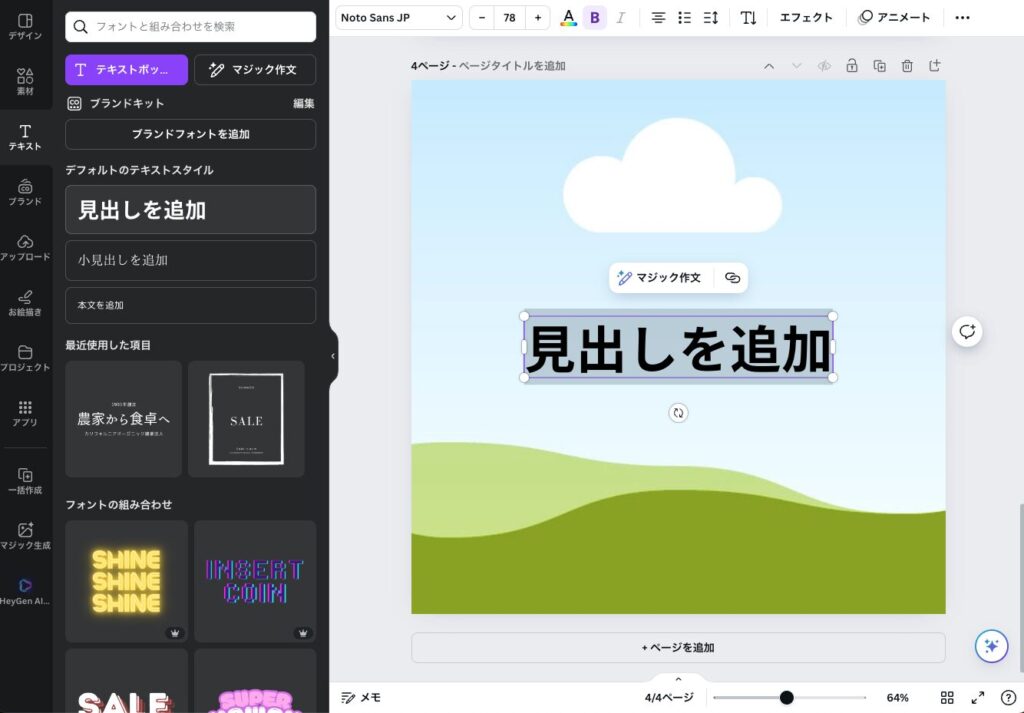Toggle italic formatting in the toolbar
This screenshot has width=1024, height=713.
[621, 18]
